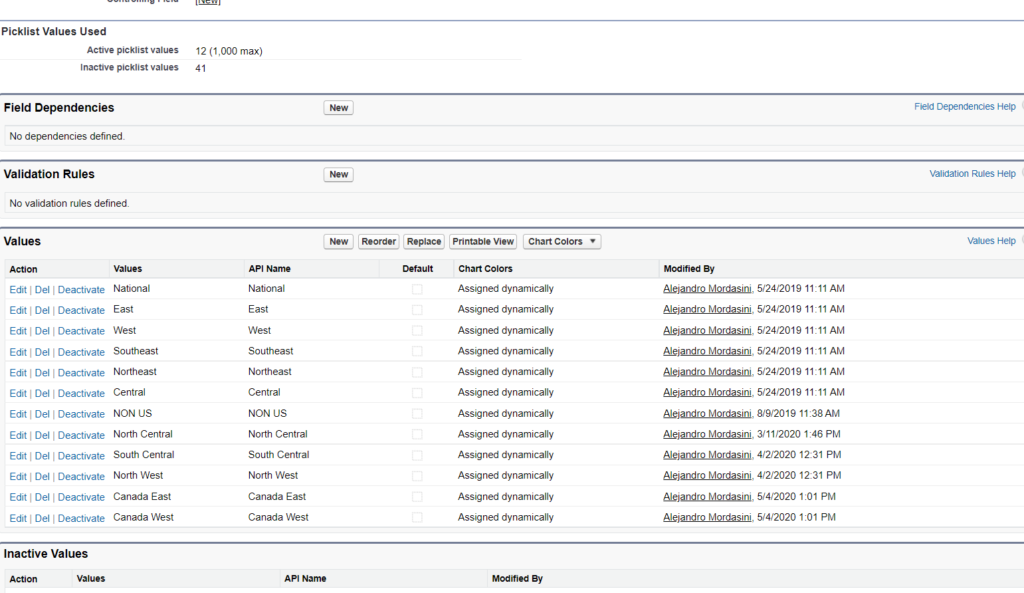
Task: Click New button in Values section
Action: pyautogui.click(x=339, y=241)
